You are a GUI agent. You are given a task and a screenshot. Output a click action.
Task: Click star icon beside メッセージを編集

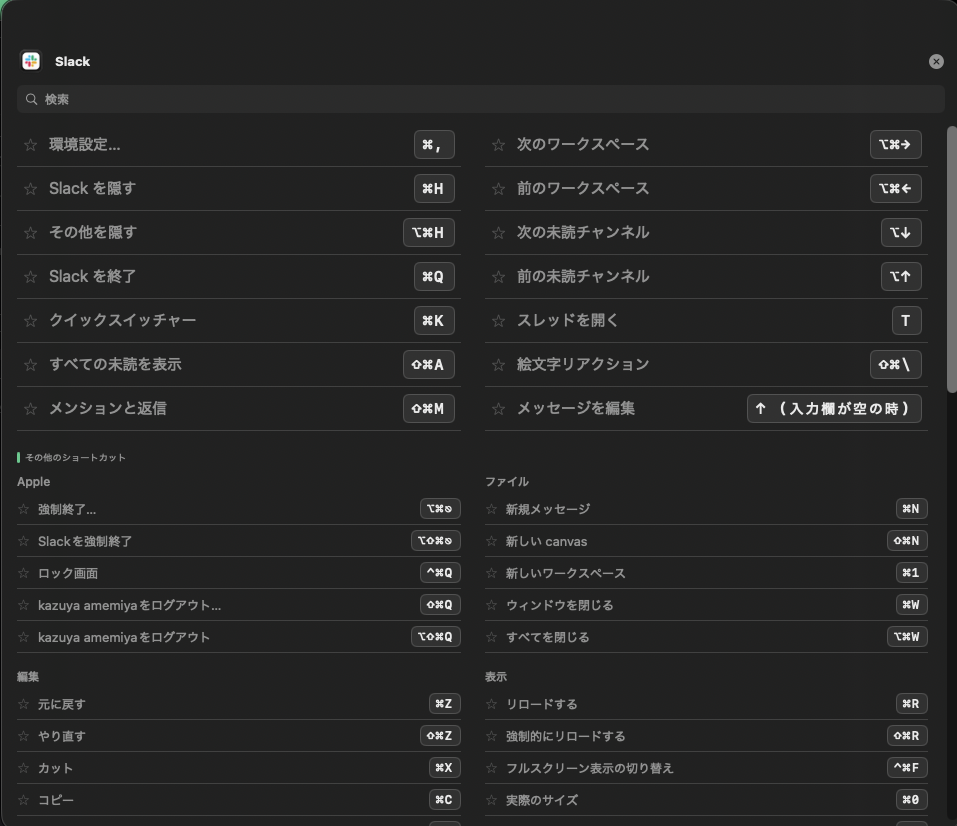click(x=499, y=408)
